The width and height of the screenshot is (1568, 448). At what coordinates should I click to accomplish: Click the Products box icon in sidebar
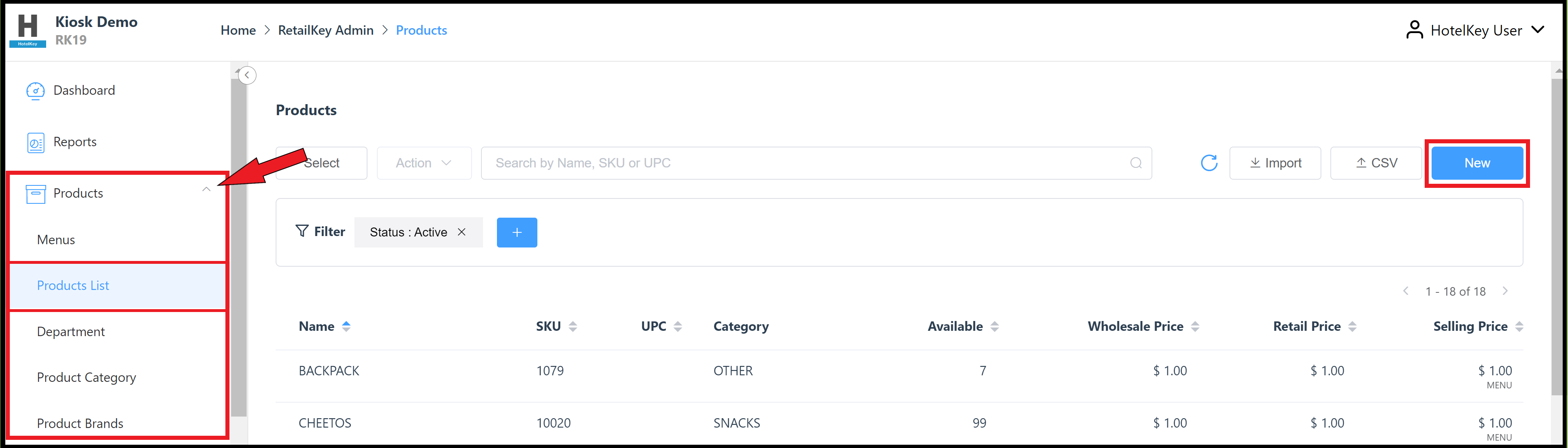(x=35, y=194)
